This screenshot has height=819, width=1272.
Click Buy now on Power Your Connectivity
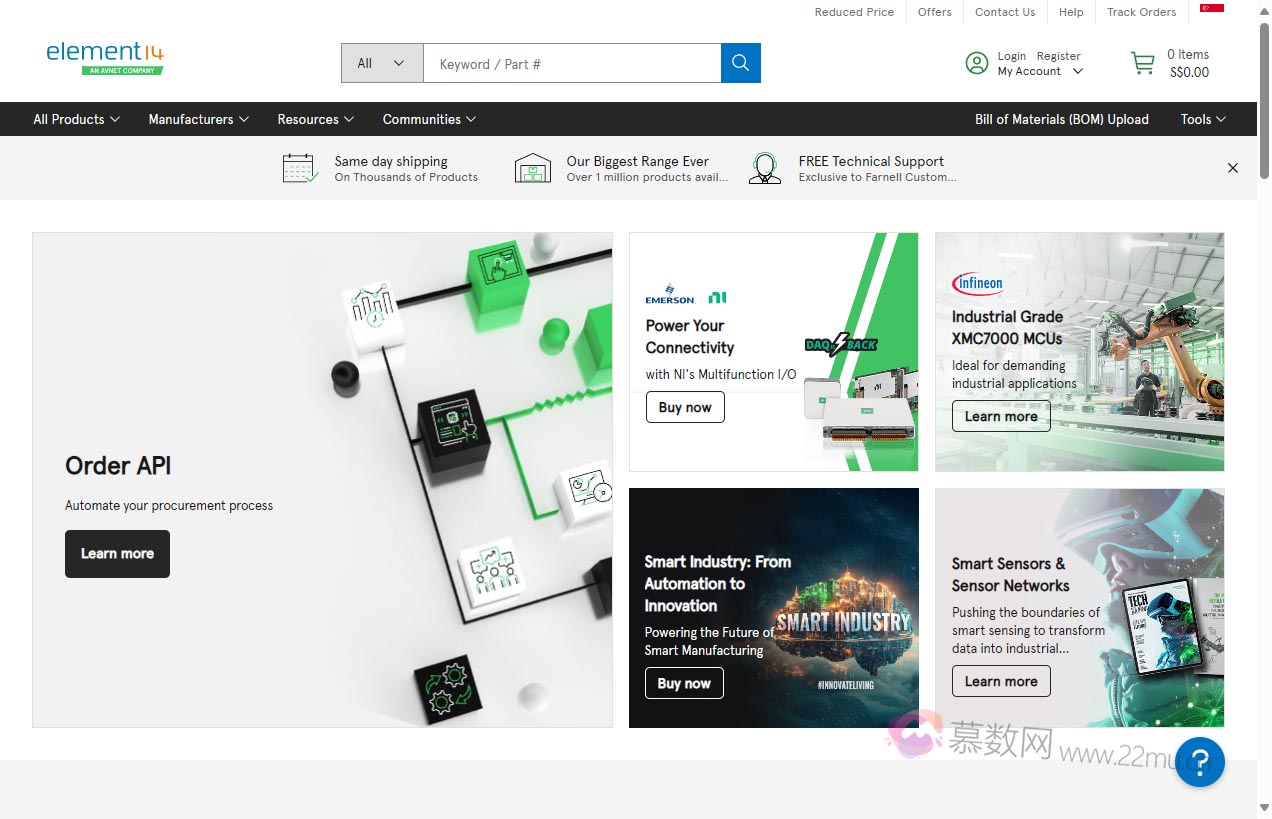click(x=684, y=407)
